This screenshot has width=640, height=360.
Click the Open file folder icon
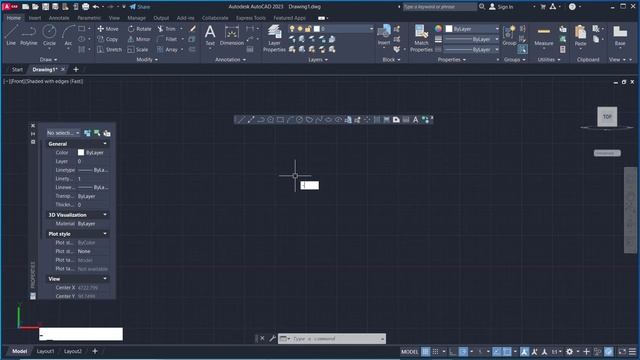click(x=35, y=7)
